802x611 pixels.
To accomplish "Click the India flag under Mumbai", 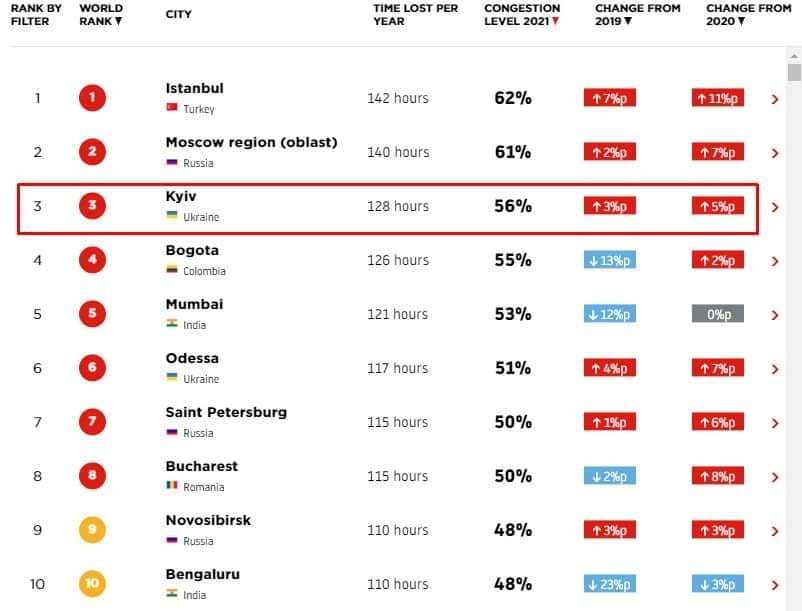I will pos(172,323).
